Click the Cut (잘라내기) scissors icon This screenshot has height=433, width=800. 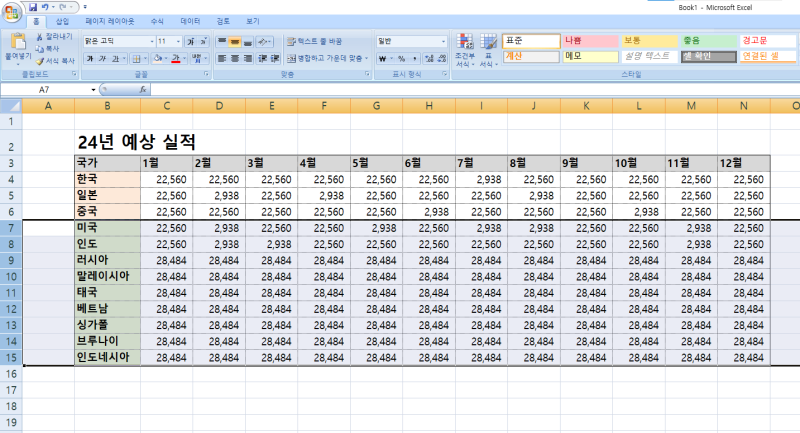(40, 37)
